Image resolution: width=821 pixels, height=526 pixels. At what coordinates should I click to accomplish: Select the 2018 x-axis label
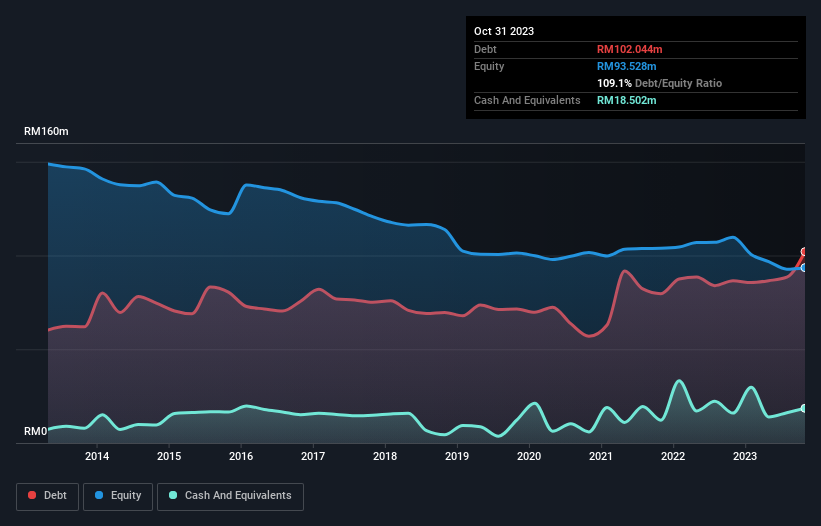pos(385,456)
